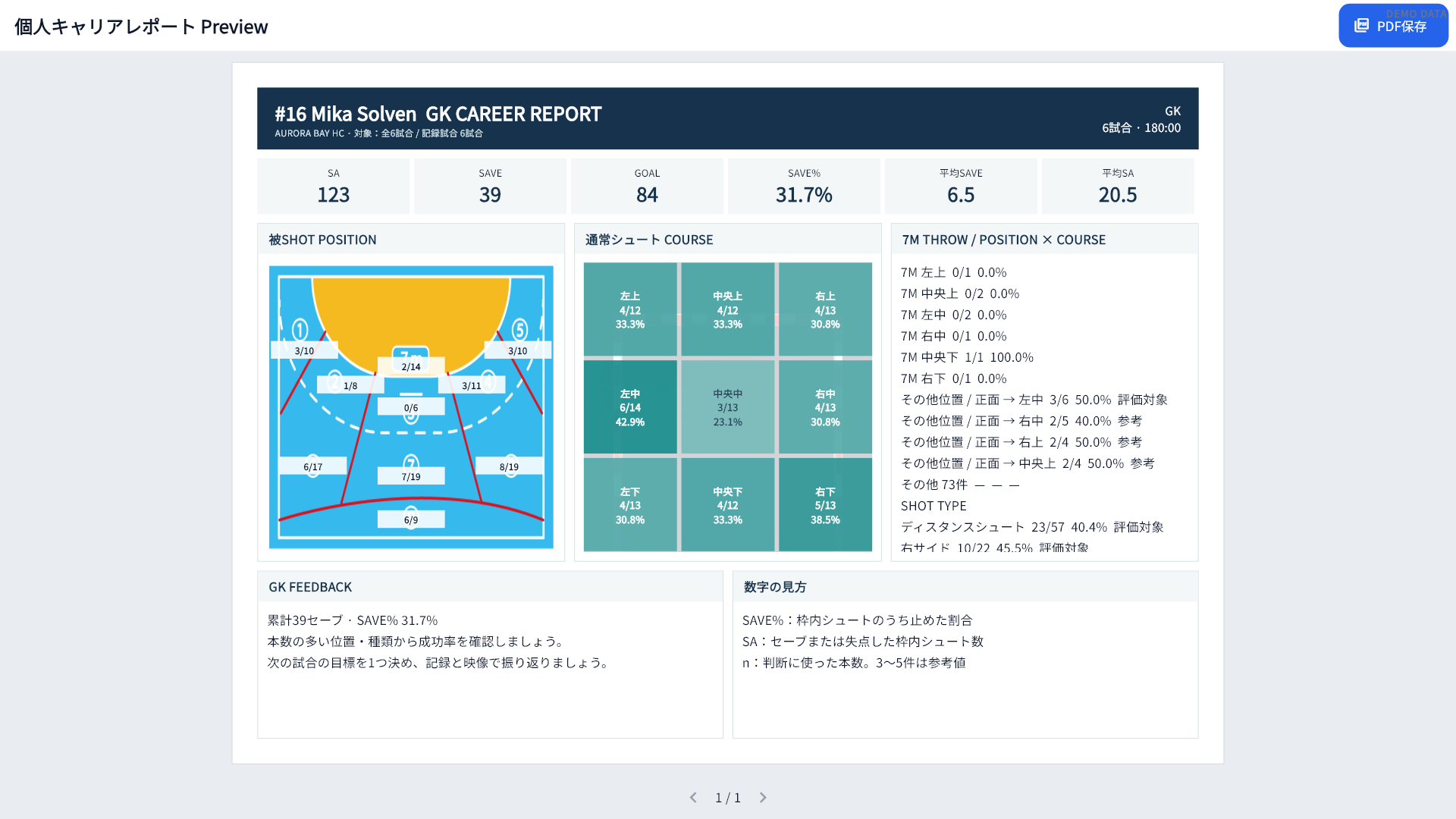Click the 正面 → 左中 3/6 50.0% row
The width and height of the screenshot is (1456, 819).
point(1034,400)
